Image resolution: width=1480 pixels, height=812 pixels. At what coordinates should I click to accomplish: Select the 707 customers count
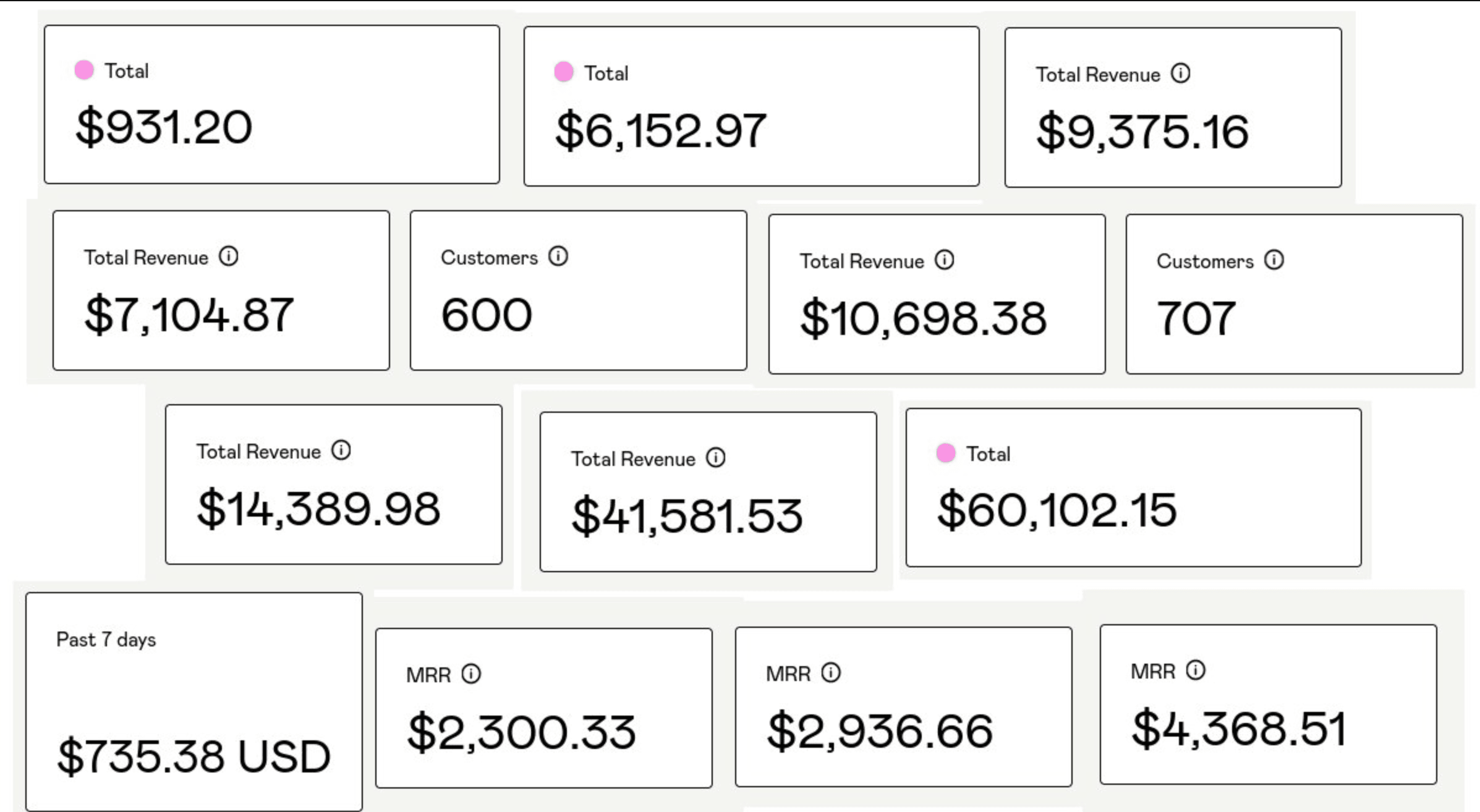click(x=1196, y=319)
